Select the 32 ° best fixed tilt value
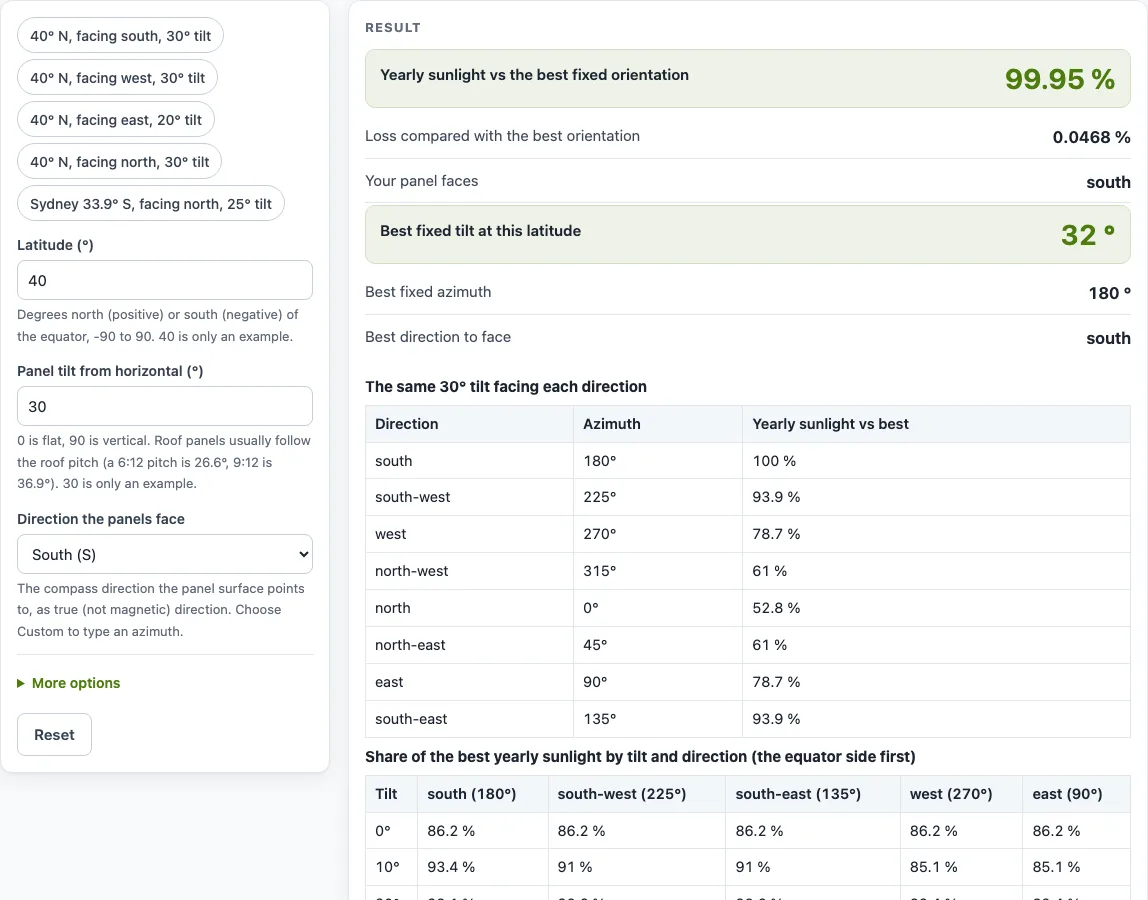 tap(1088, 235)
